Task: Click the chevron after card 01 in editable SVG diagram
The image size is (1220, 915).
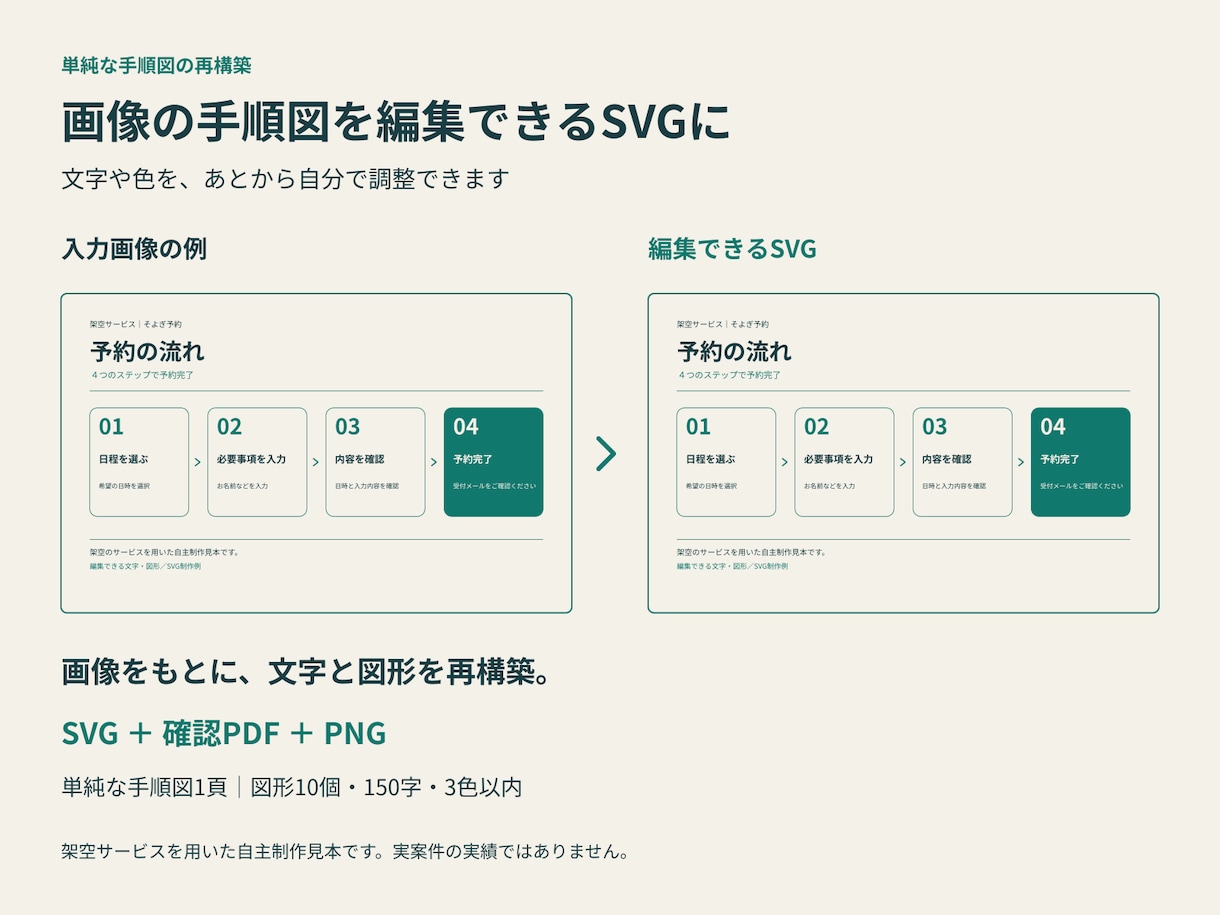Action: click(x=785, y=462)
